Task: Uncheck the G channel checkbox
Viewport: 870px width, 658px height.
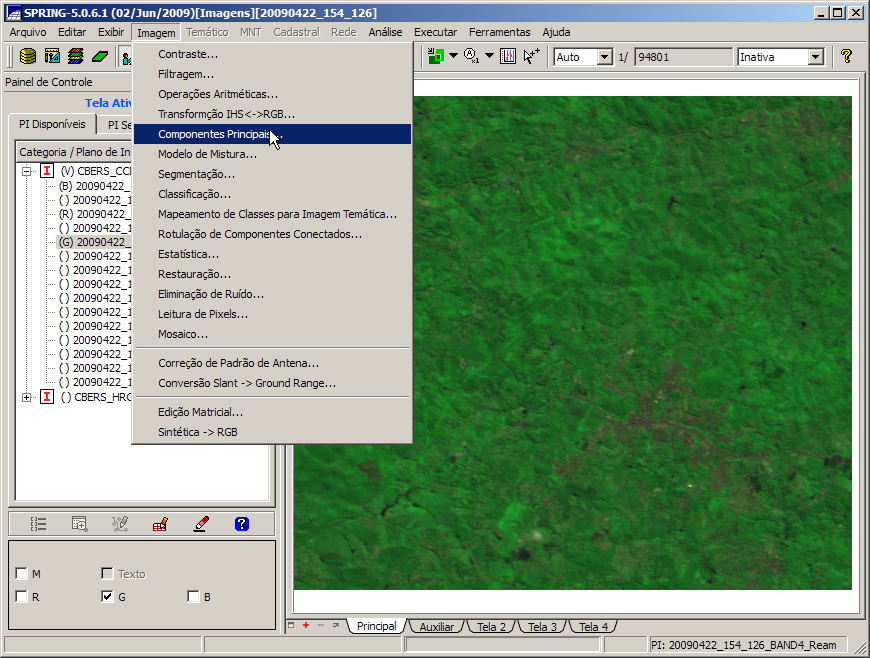Action: 107,597
